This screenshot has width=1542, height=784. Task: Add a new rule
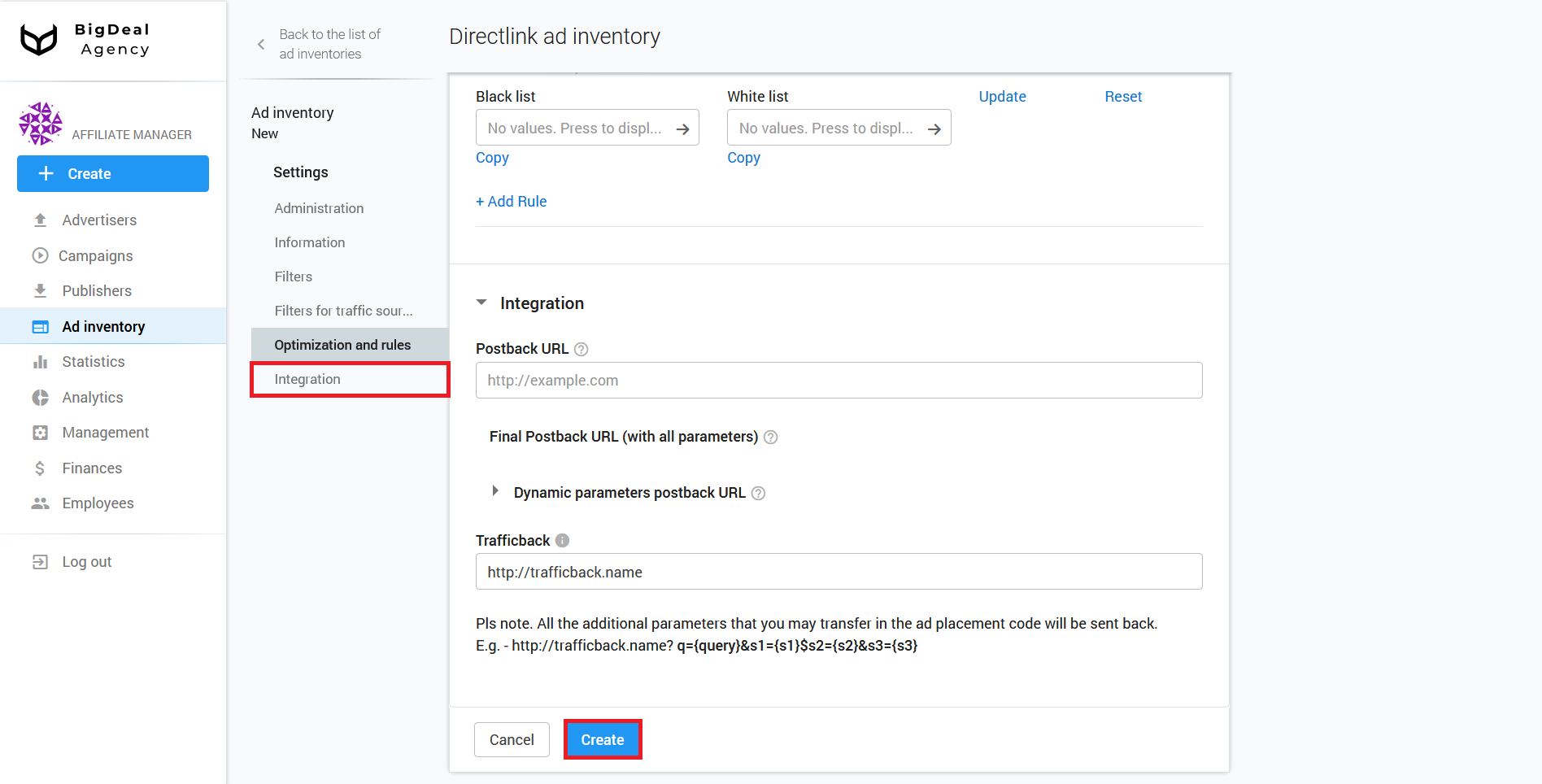point(511,201)
